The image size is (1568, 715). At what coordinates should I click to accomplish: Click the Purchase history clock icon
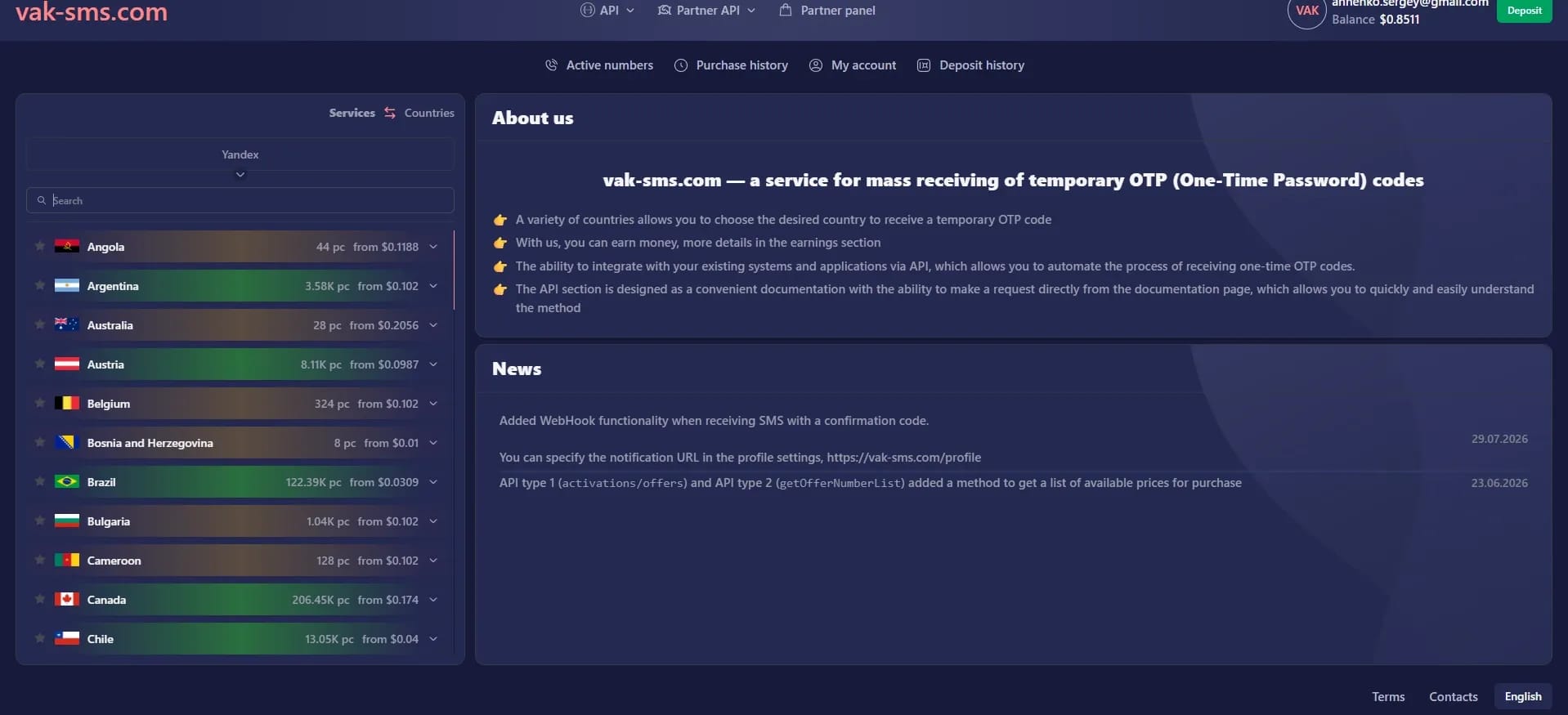681,65
